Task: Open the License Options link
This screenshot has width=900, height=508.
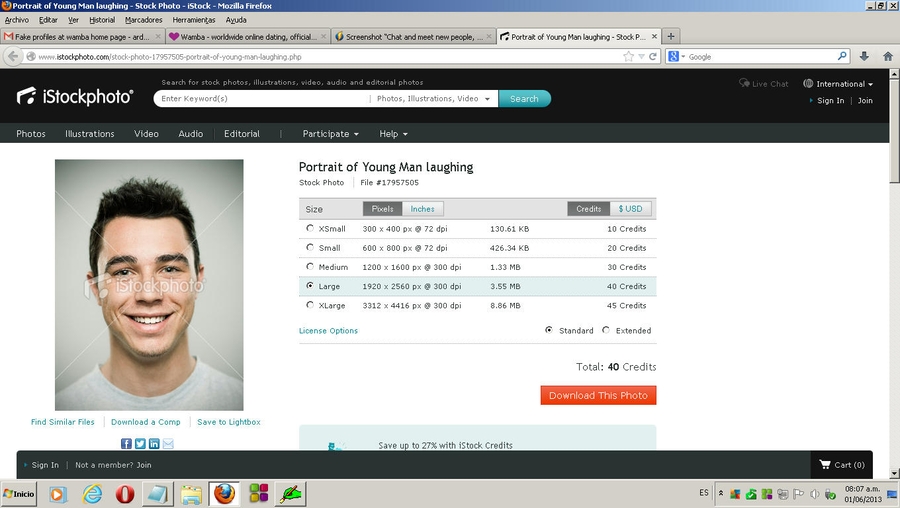Action: 328,331
